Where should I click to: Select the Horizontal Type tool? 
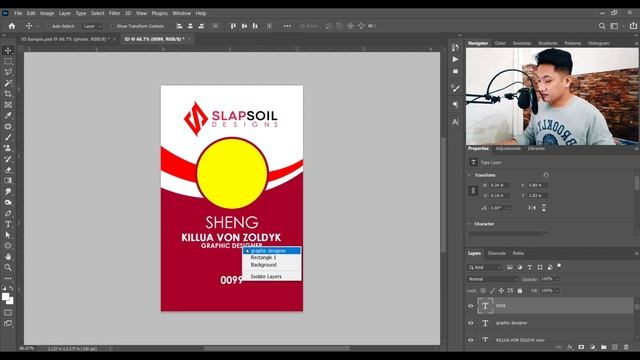[x=8, y=224]
